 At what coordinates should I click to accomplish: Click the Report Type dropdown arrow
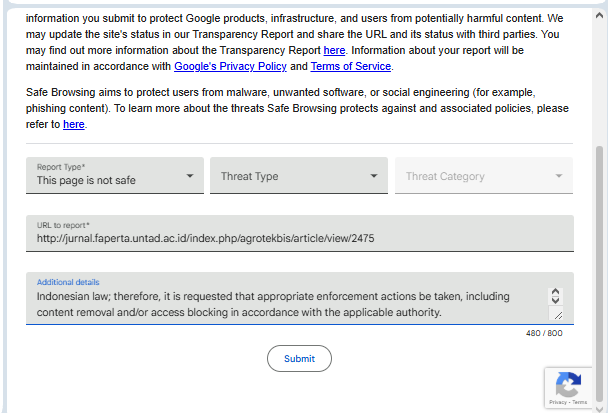(190, 177)
